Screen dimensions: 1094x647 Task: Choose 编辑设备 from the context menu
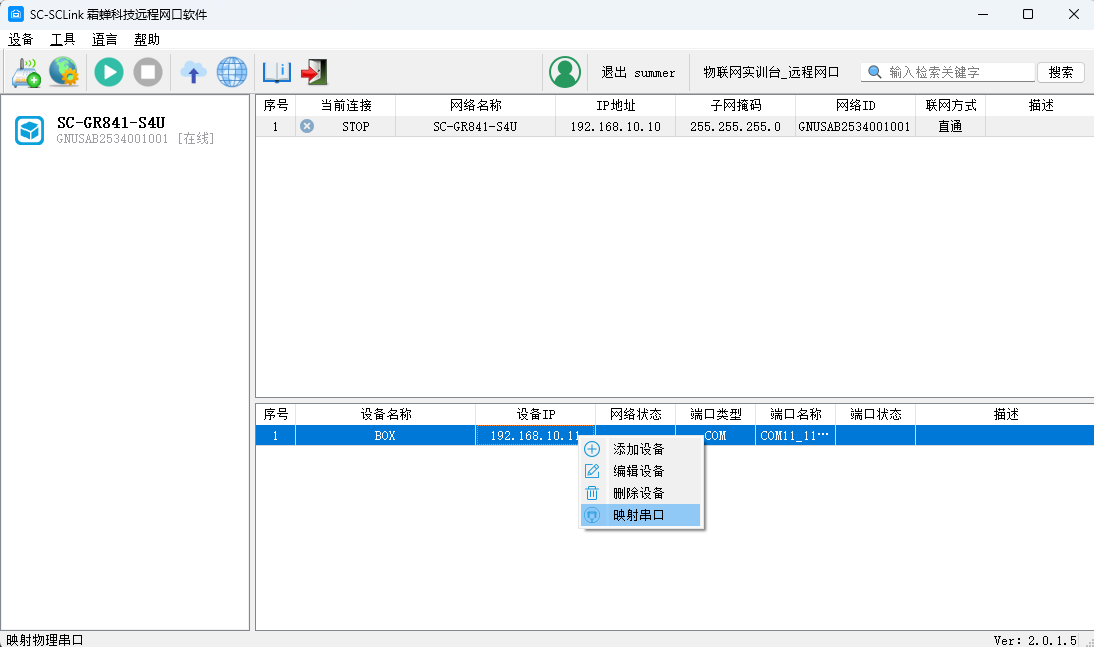point(640,471)
